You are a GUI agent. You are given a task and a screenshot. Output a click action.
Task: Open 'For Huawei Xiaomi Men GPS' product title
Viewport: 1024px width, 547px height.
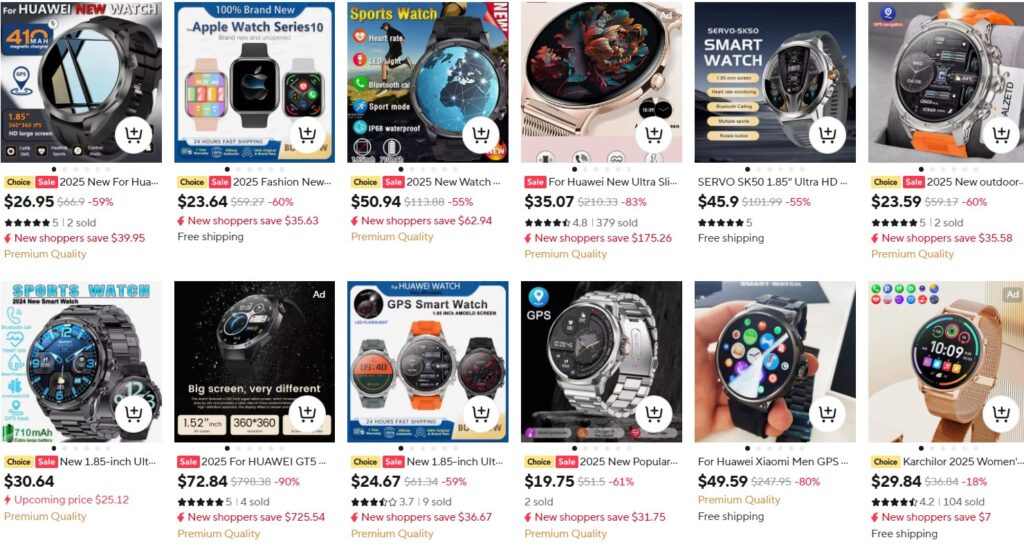(x=773, y=461)
